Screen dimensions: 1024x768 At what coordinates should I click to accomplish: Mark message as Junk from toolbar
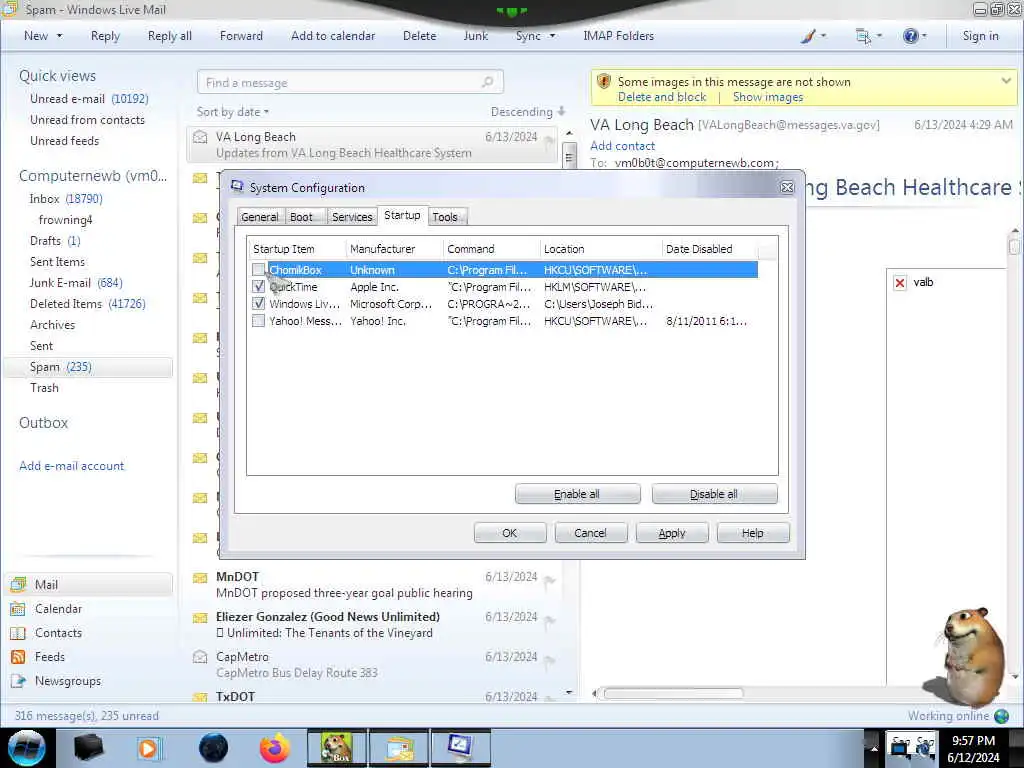tap(475, 36)
